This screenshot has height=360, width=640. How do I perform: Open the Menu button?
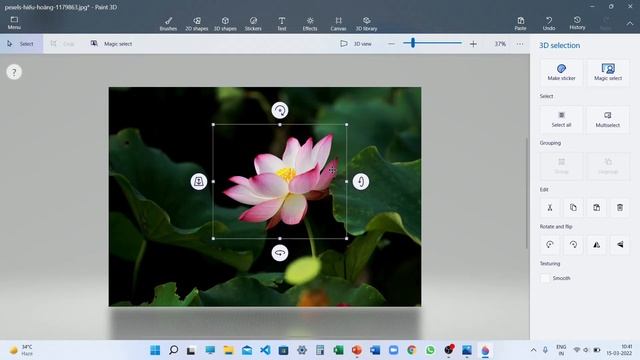14,23
